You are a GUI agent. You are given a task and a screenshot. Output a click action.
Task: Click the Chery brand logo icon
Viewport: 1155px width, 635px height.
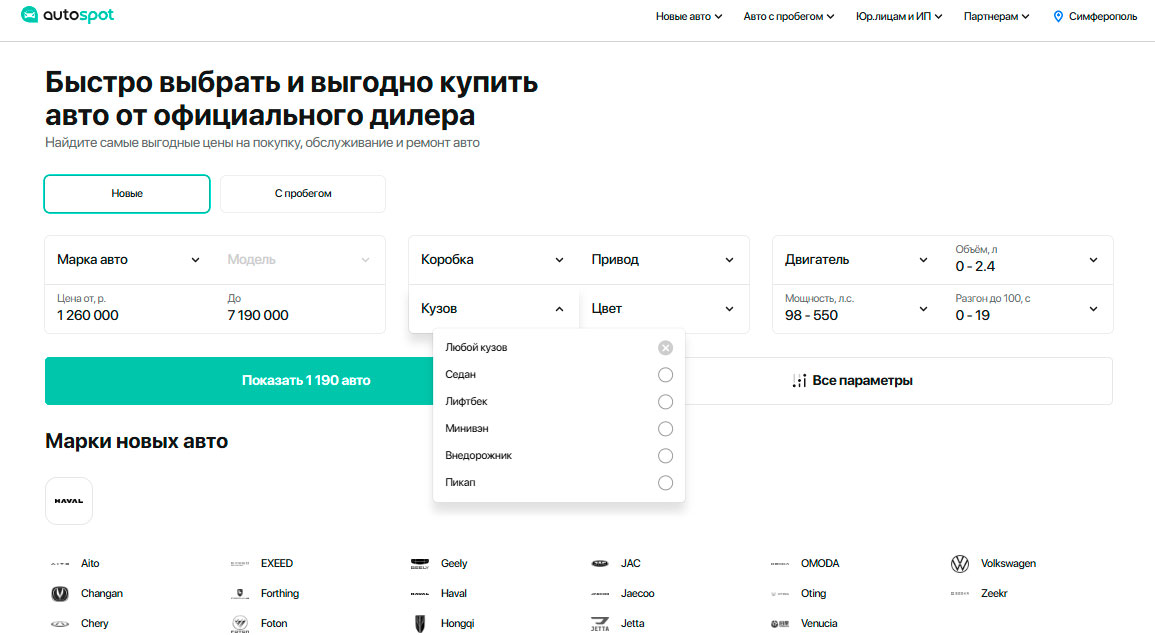coord(60,624)
